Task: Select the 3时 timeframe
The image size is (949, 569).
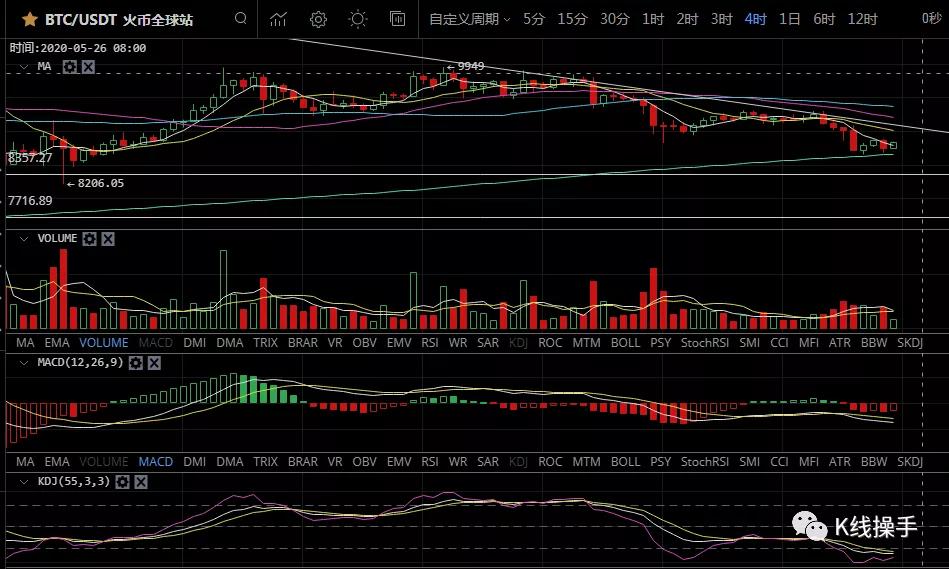Action: 721,19
